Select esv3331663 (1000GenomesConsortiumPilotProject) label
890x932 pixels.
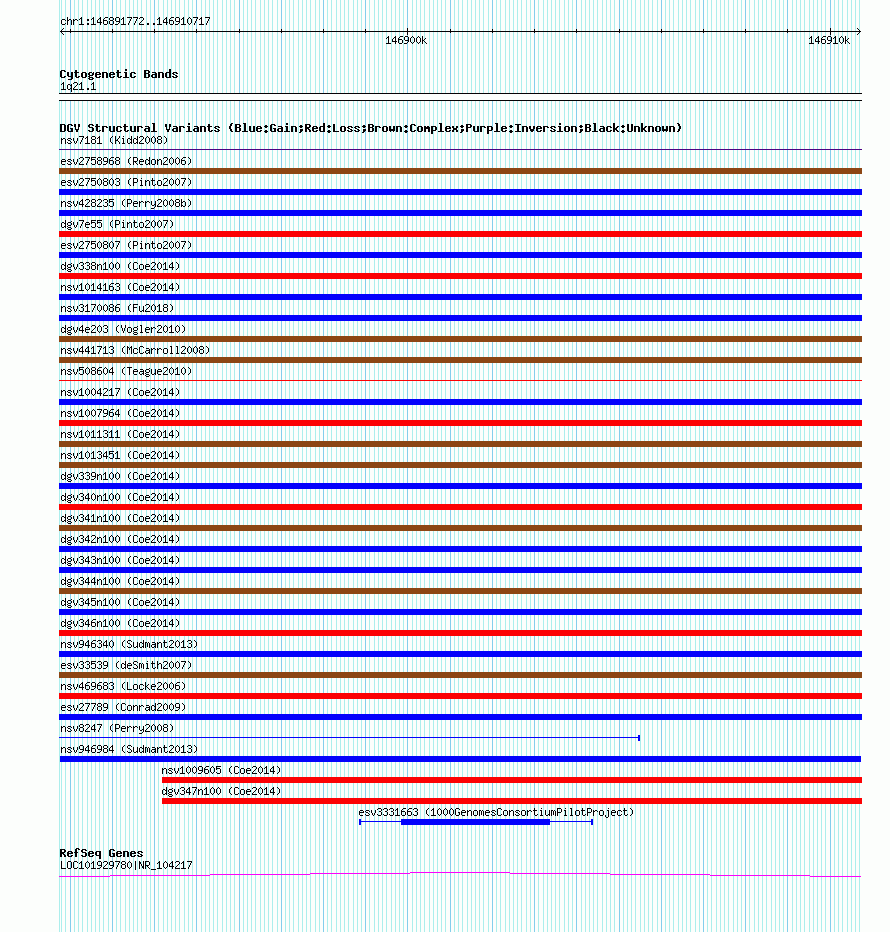tap(496, 812)
